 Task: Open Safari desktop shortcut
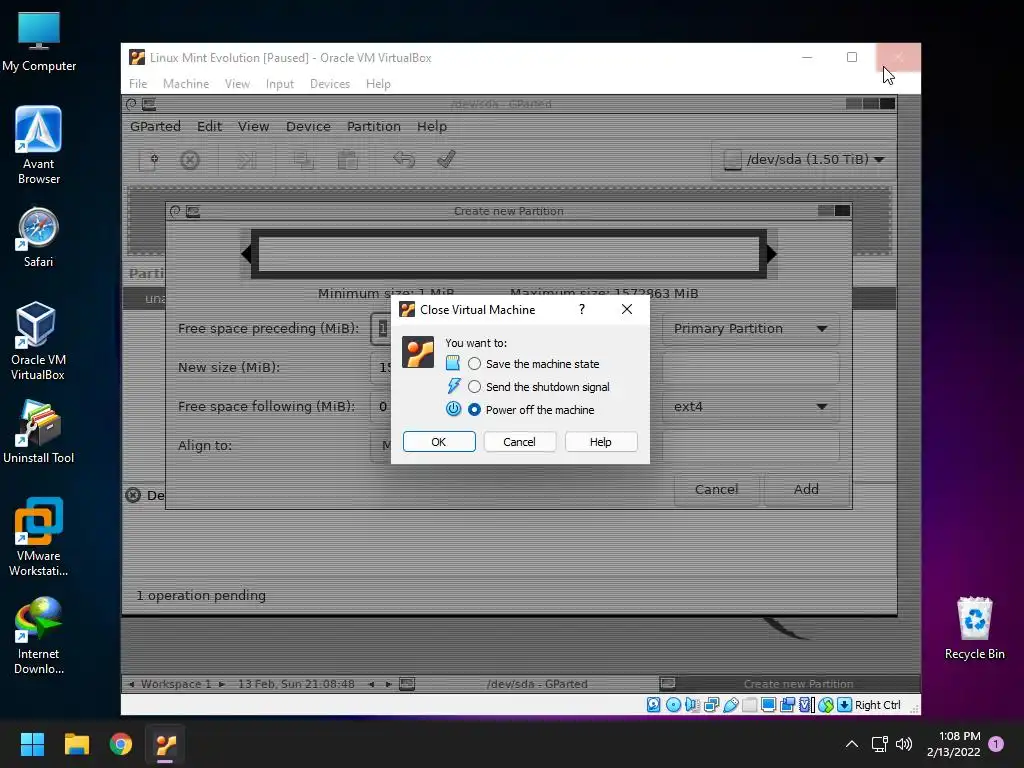coord(39,238)
